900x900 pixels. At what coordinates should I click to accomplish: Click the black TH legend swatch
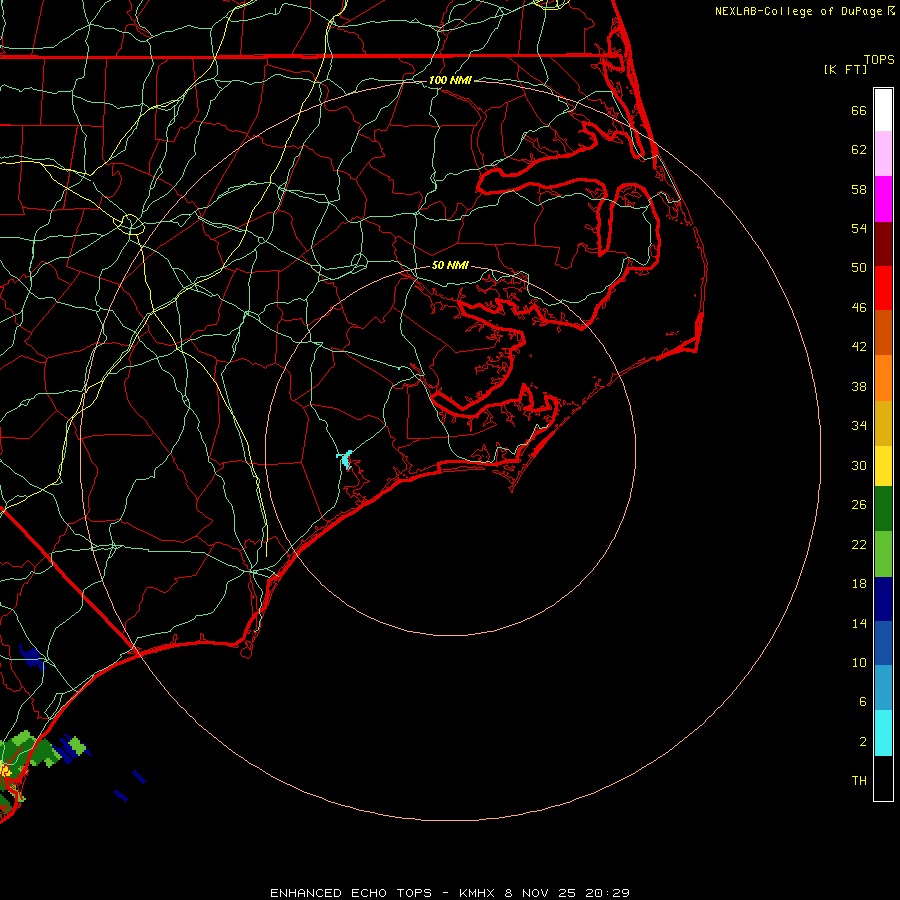pyautogui.click(x=883, y=778)
